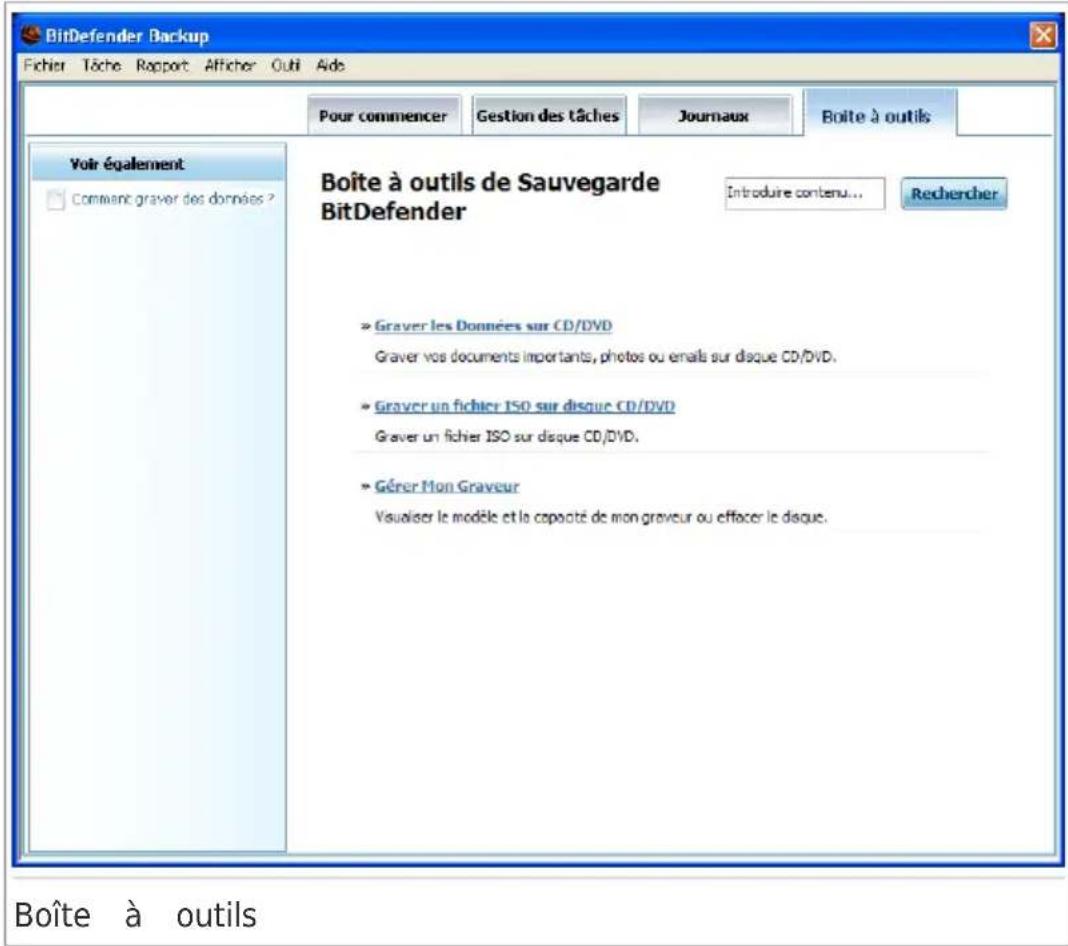Open the Tâche menu

click(x=101, y=65)
